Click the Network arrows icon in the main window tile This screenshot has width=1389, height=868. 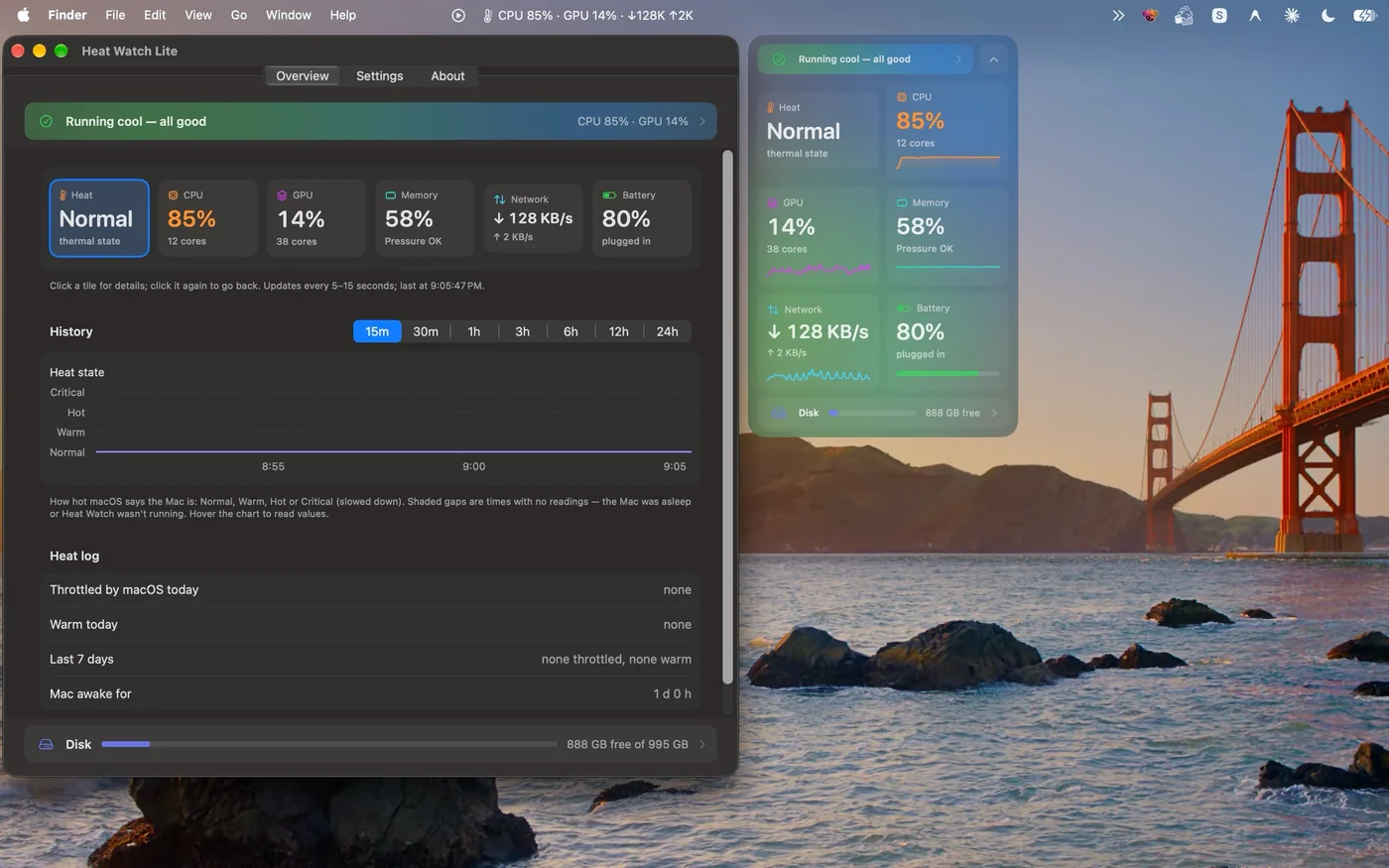tap(499, 199)
